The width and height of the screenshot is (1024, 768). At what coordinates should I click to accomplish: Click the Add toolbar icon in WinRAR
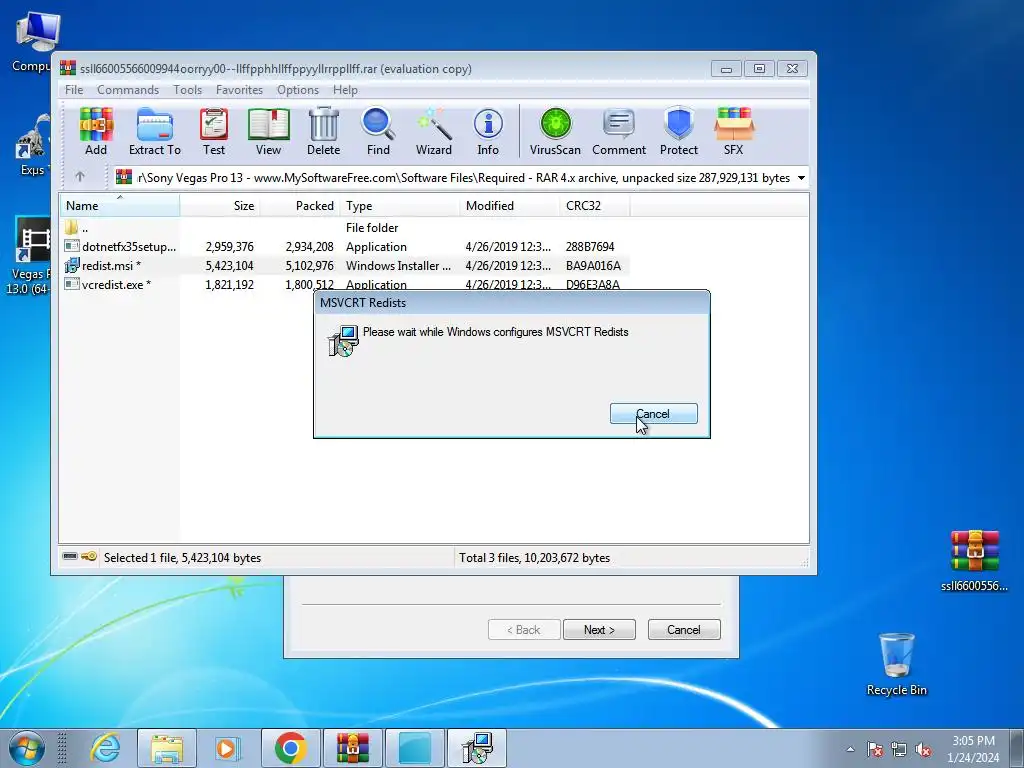coord(96,131)
